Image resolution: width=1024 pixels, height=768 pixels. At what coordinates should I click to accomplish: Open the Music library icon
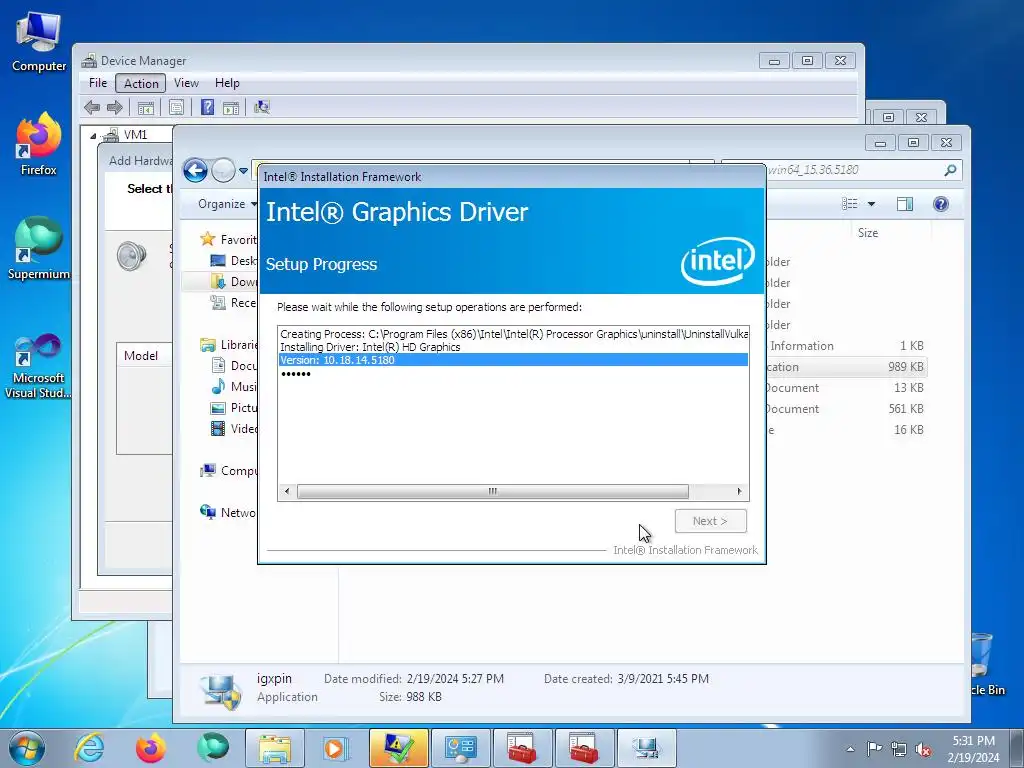[x=218, y=387]
